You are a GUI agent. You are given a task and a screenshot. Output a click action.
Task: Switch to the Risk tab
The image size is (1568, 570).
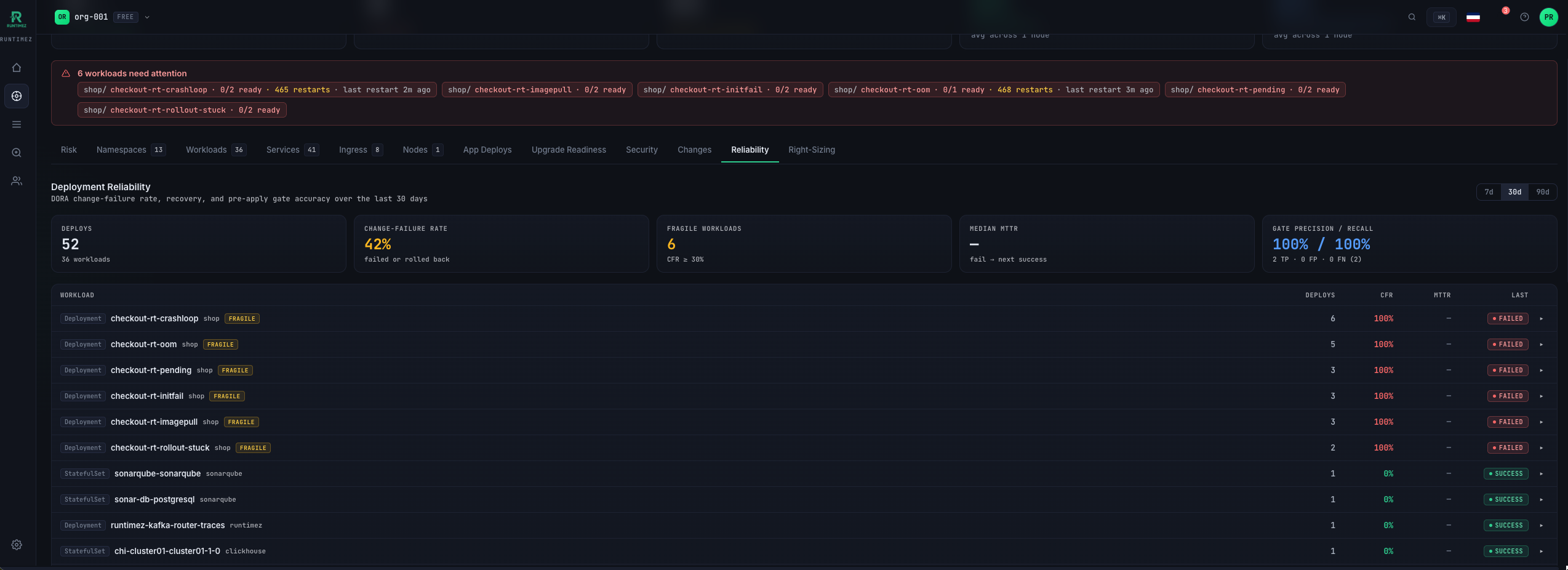(x=69, y=150)
